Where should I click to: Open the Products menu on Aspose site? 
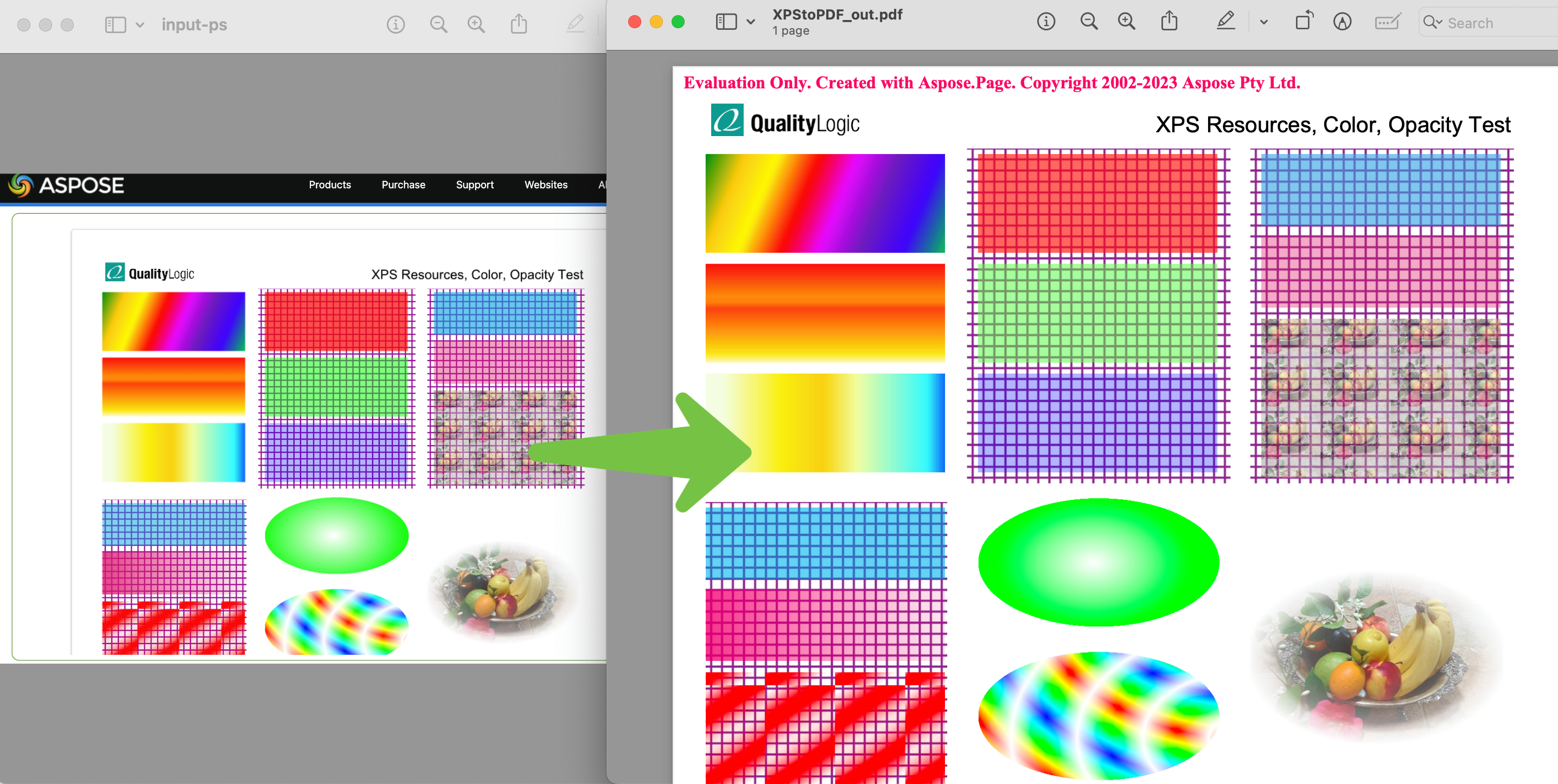coord(330,185)
